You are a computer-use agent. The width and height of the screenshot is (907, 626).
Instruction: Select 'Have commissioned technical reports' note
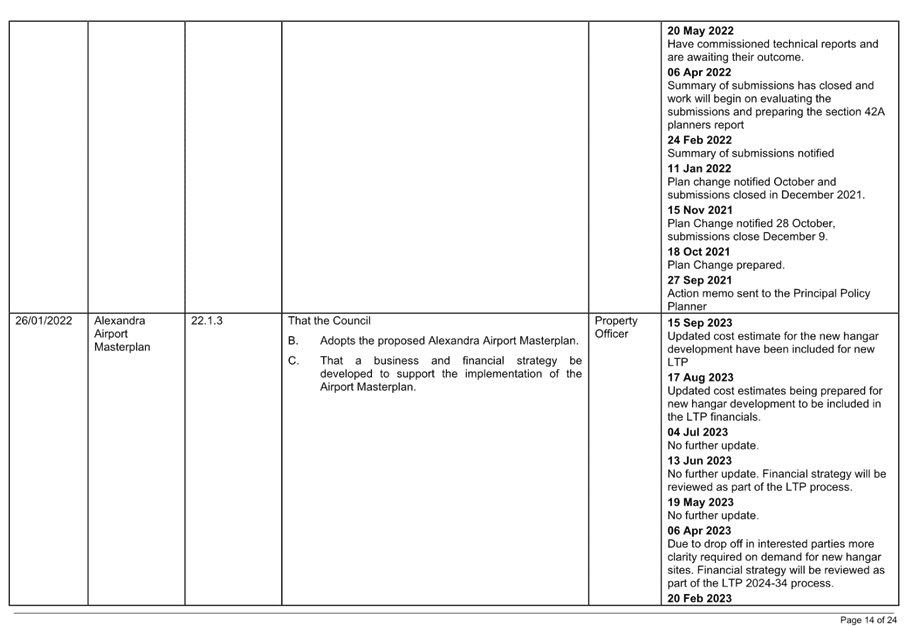click(x=772, y=51)
